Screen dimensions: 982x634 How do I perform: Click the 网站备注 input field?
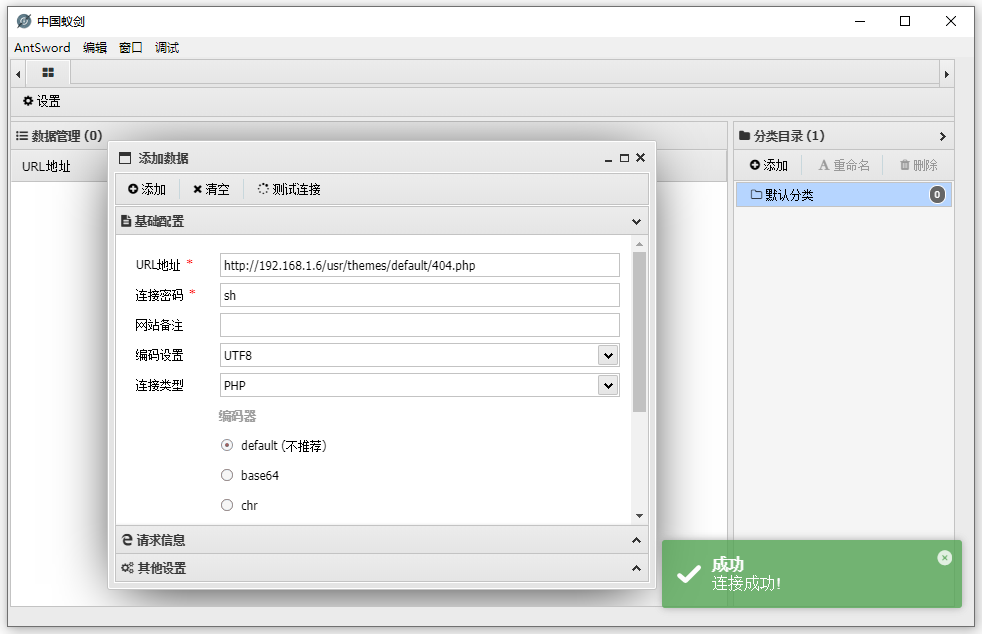click(x=420, y=325)
